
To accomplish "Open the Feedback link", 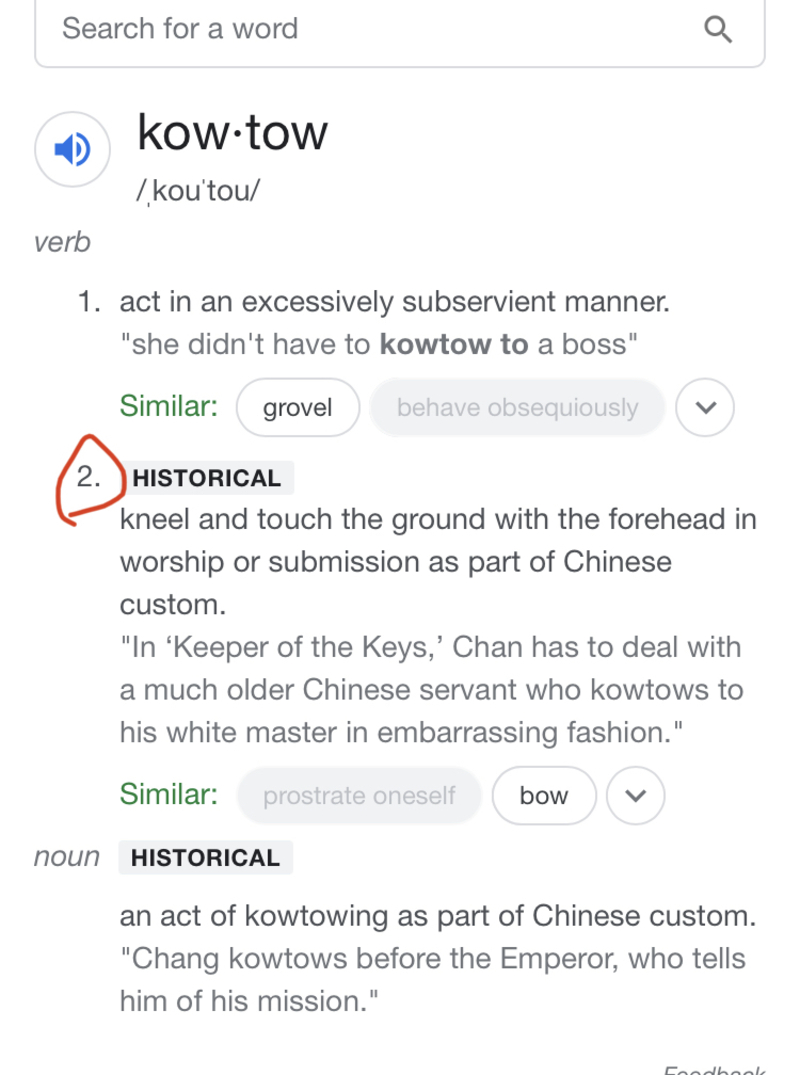I will coord(714,1070).
